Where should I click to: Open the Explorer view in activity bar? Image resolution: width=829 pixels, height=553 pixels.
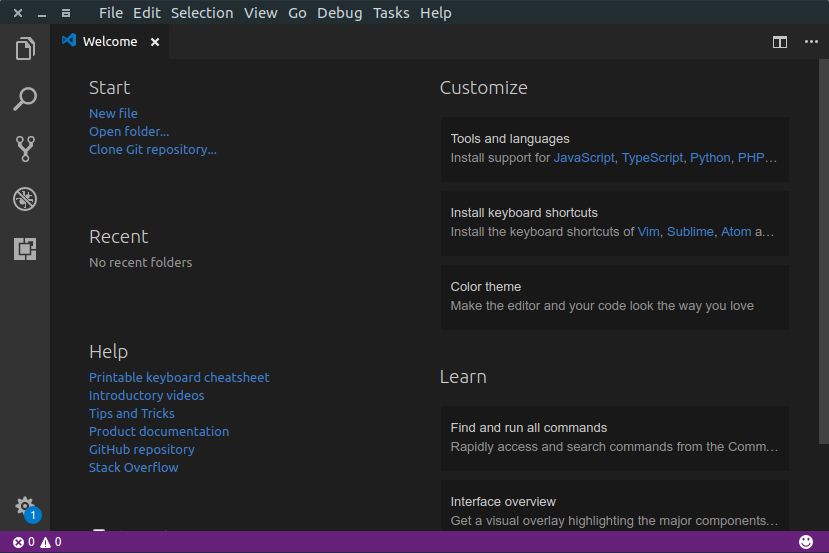pos(25,49)
